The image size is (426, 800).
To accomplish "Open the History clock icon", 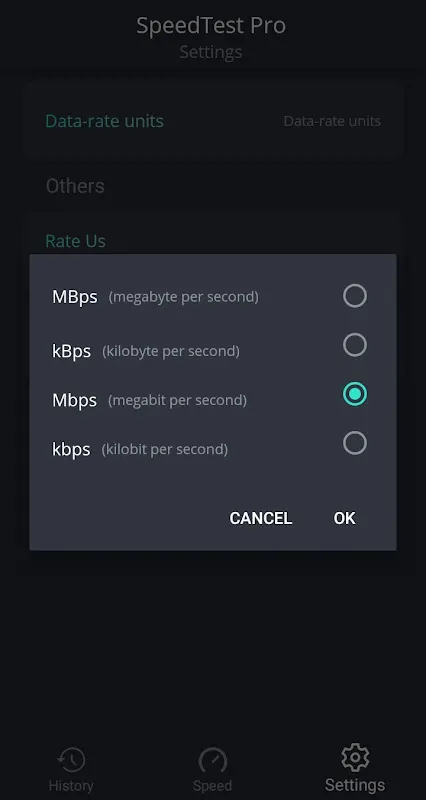I will pos(71,760).
